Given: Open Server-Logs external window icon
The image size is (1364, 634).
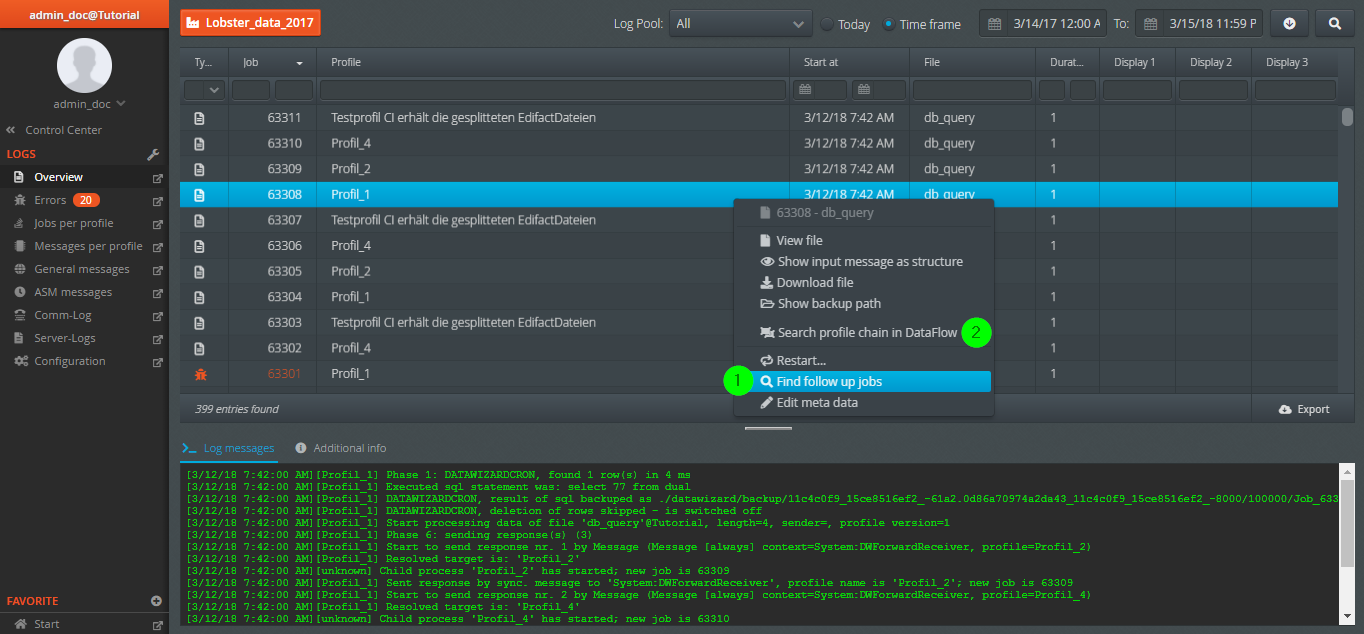Looking at the screenshot, I should point(156,339).
